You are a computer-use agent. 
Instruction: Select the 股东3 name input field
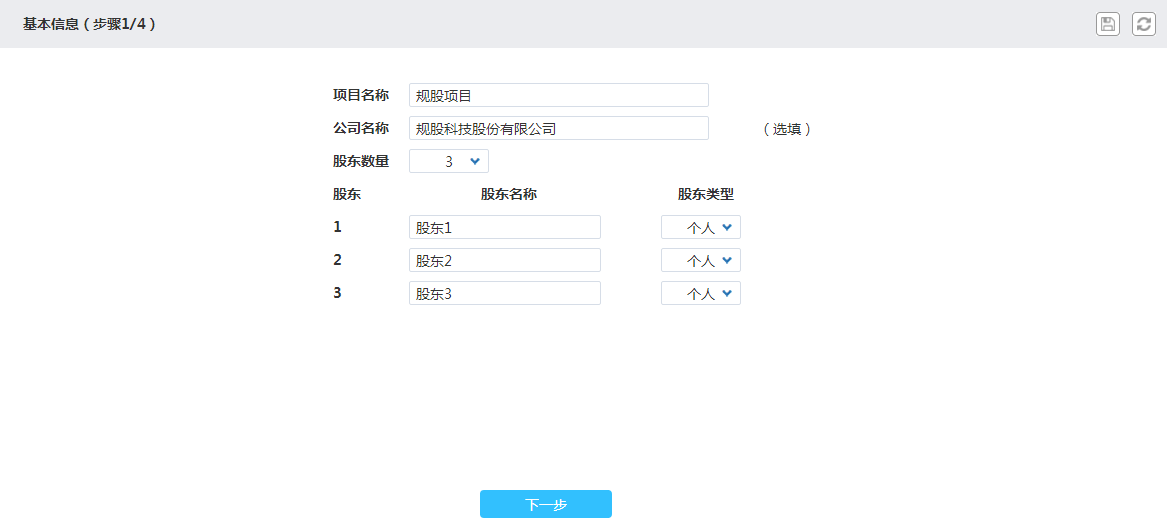(x=505, y=293)
